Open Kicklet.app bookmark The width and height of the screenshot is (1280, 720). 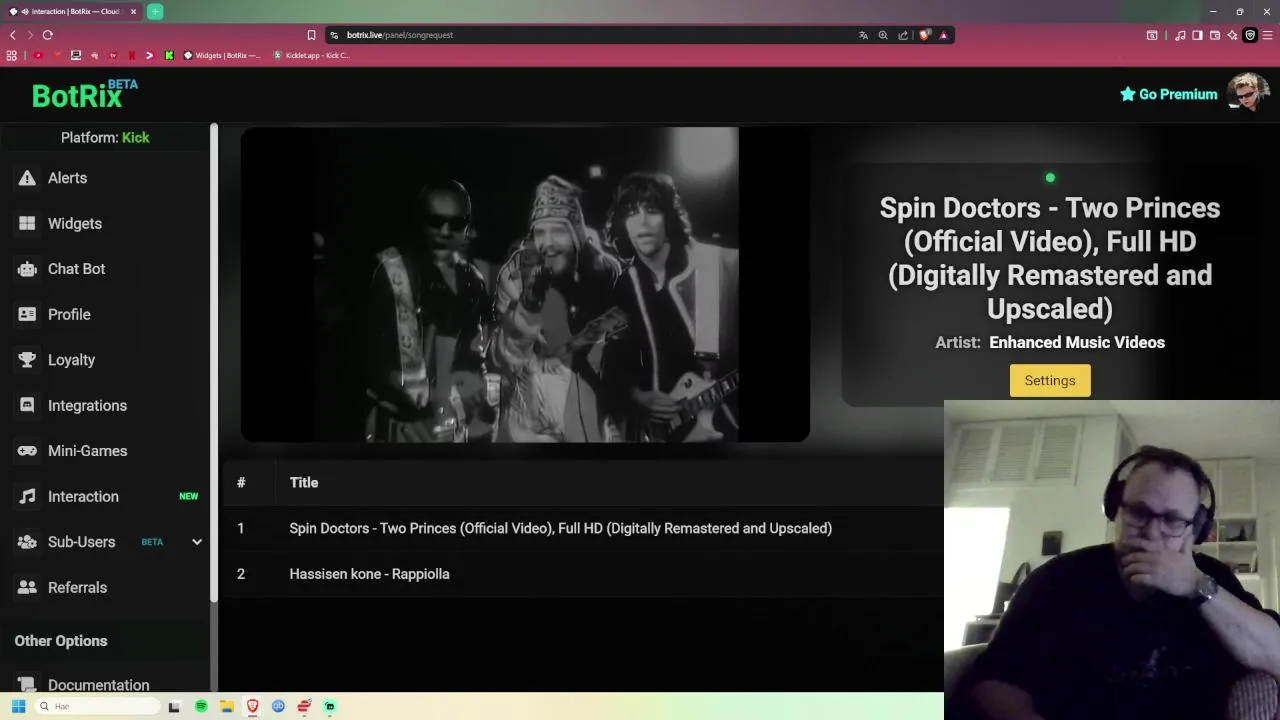[311, 55]
